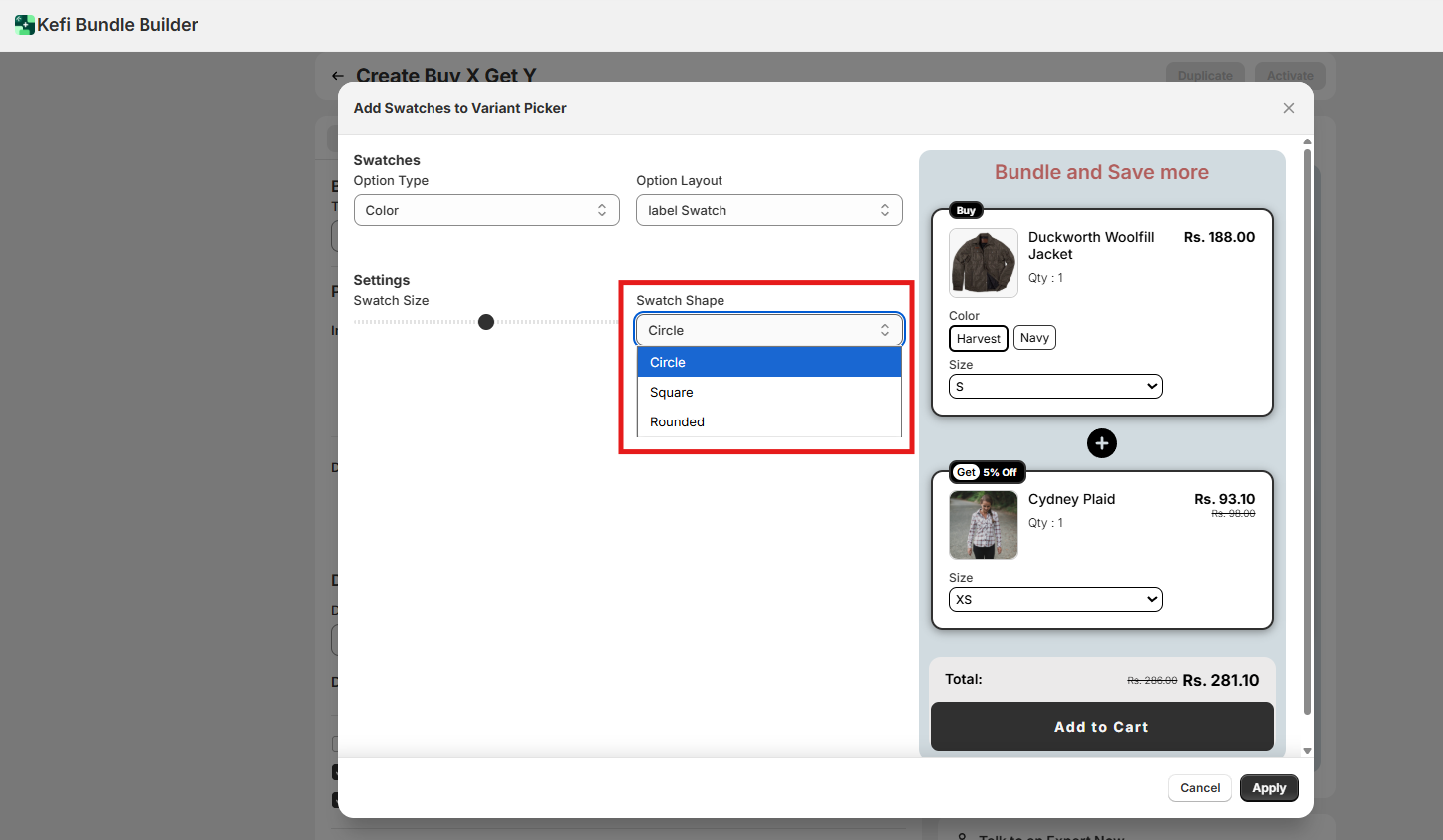Viewport: 1443px width, 840px height.
Task: Click the Cydney Plaid product image
Action: point(983,525)
